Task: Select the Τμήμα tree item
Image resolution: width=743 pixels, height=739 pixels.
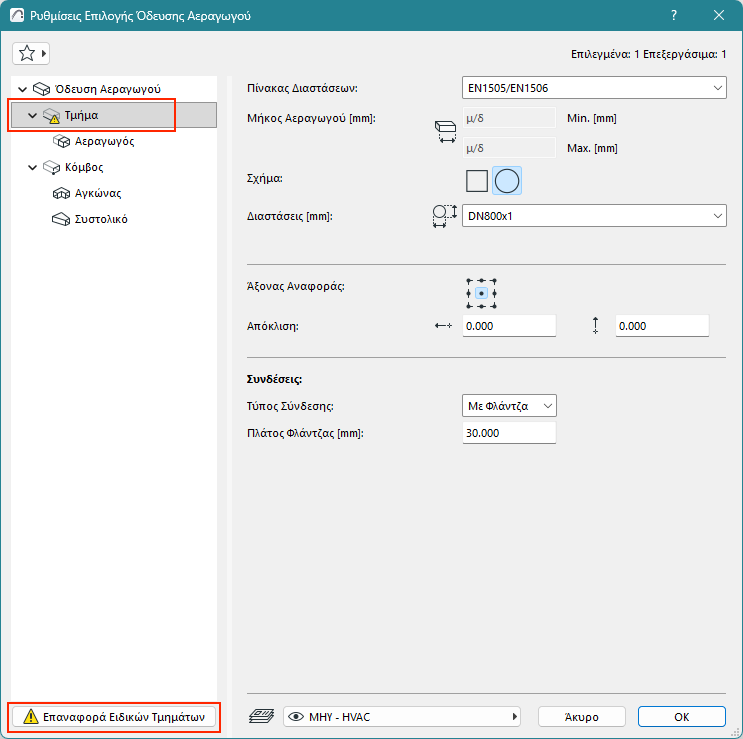Action: pos(114,115)
